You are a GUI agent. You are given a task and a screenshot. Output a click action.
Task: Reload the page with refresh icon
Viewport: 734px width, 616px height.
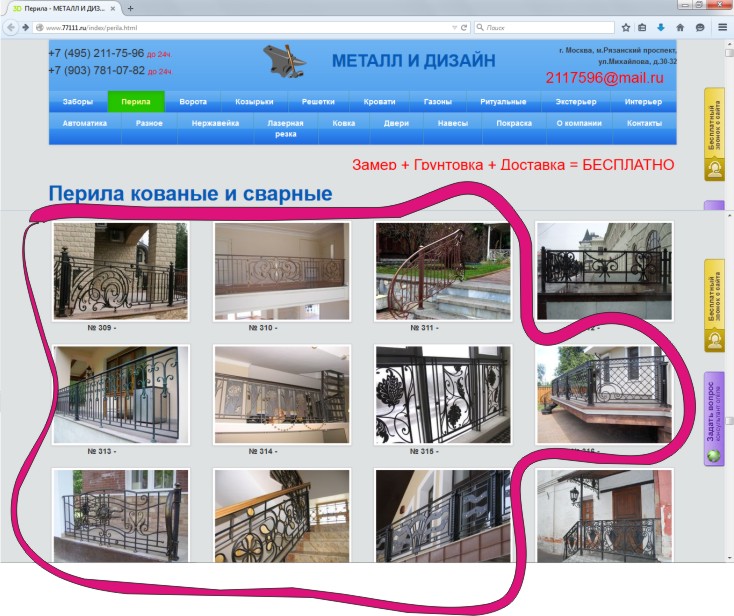pos(464,28)
